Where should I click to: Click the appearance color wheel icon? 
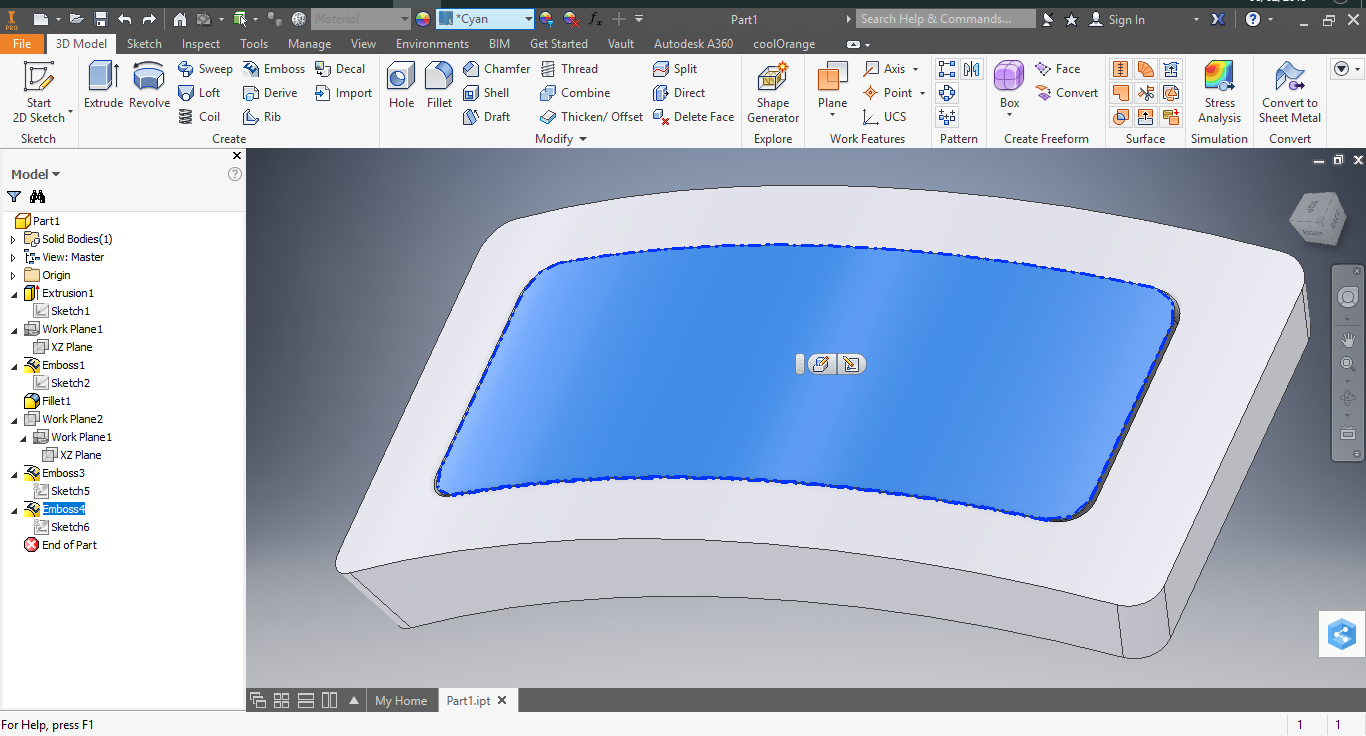click(x=422, y=19)
